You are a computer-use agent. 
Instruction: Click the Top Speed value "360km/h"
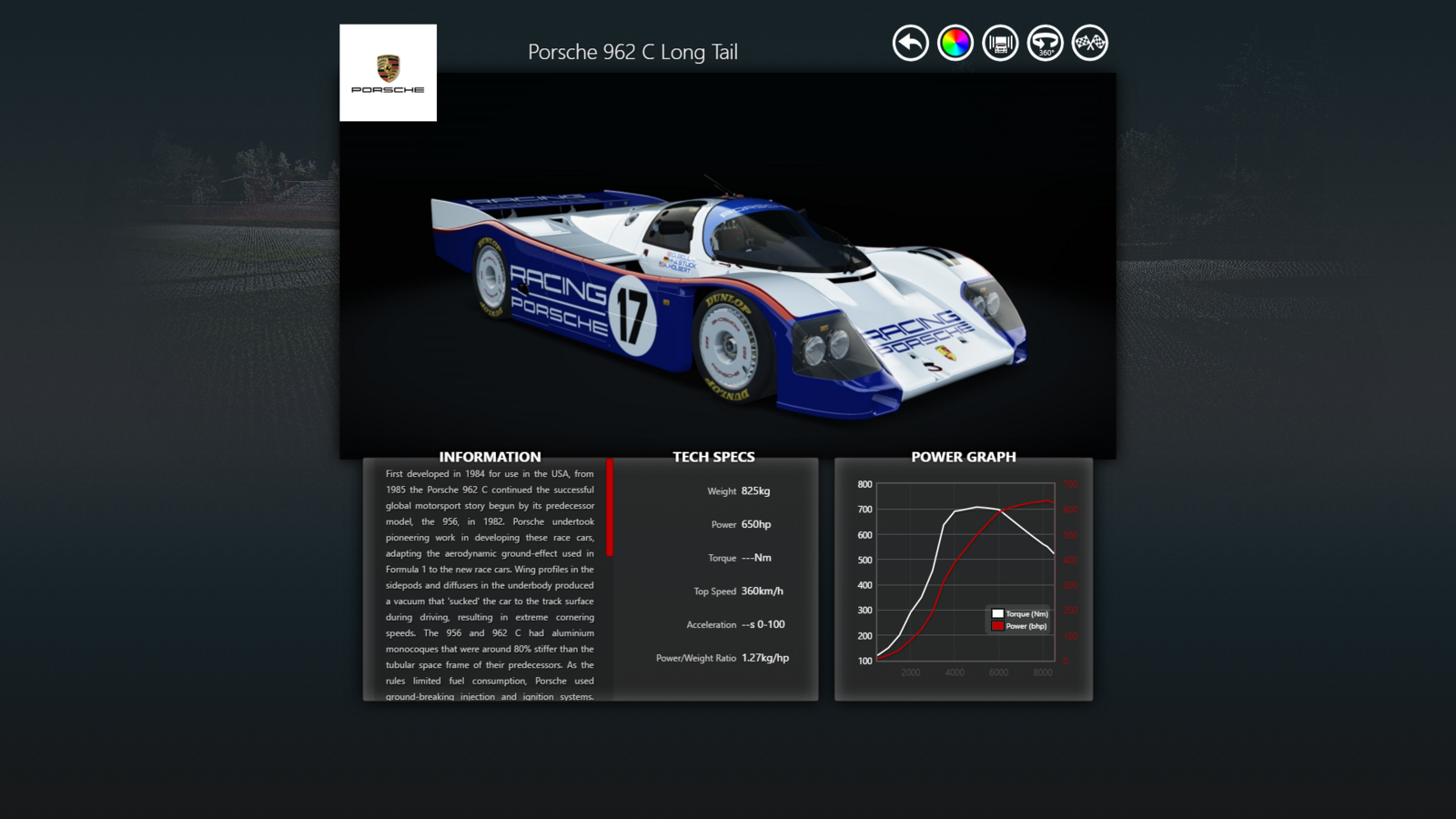tap(762, 591)
